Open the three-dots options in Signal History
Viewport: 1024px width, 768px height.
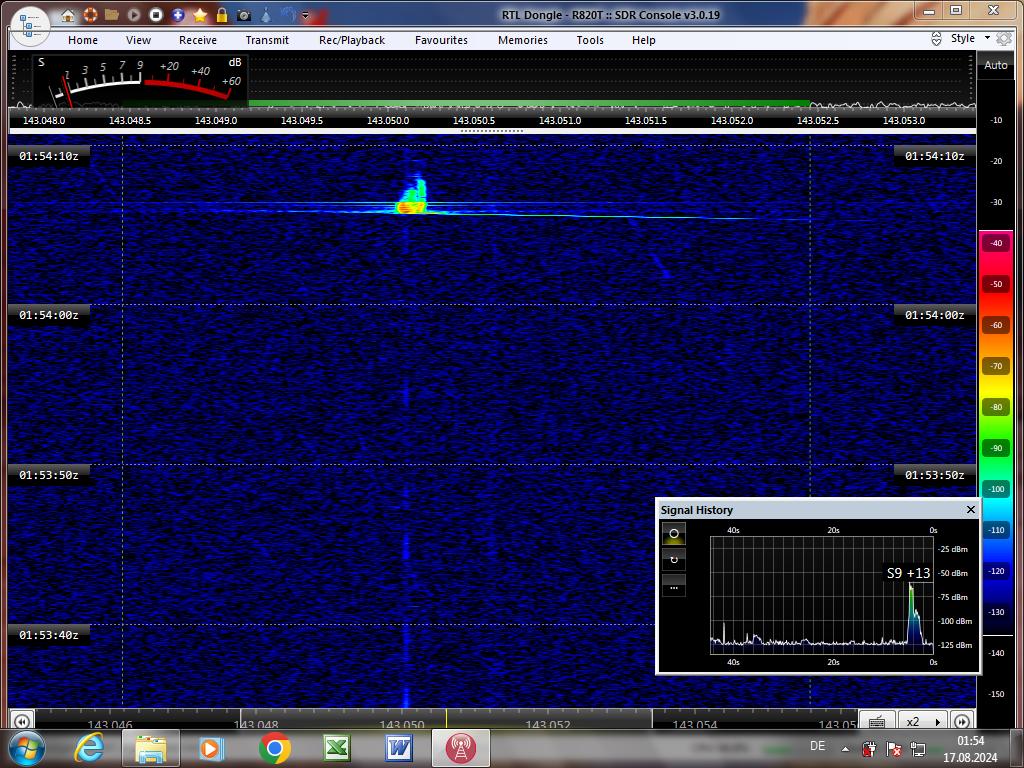pos(674,586)
